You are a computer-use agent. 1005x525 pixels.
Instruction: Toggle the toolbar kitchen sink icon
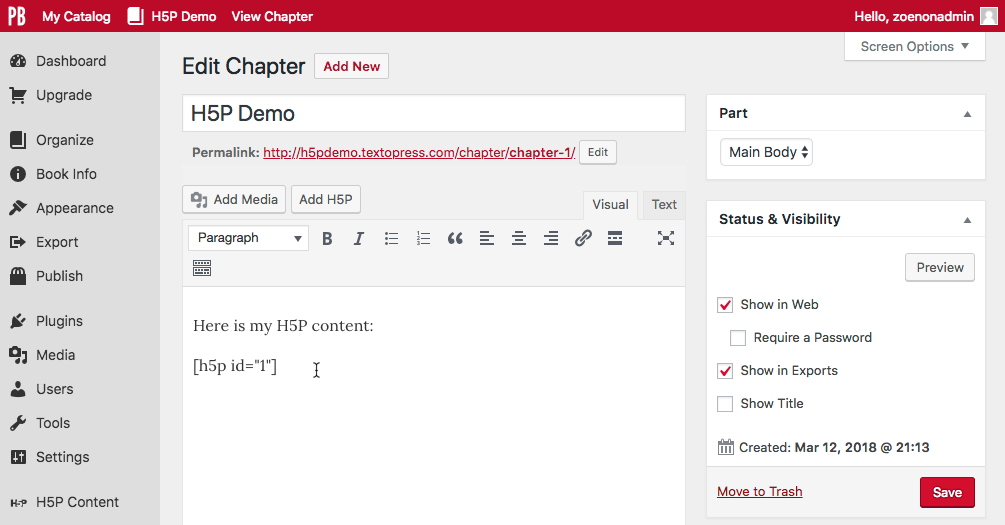(202, 268)
